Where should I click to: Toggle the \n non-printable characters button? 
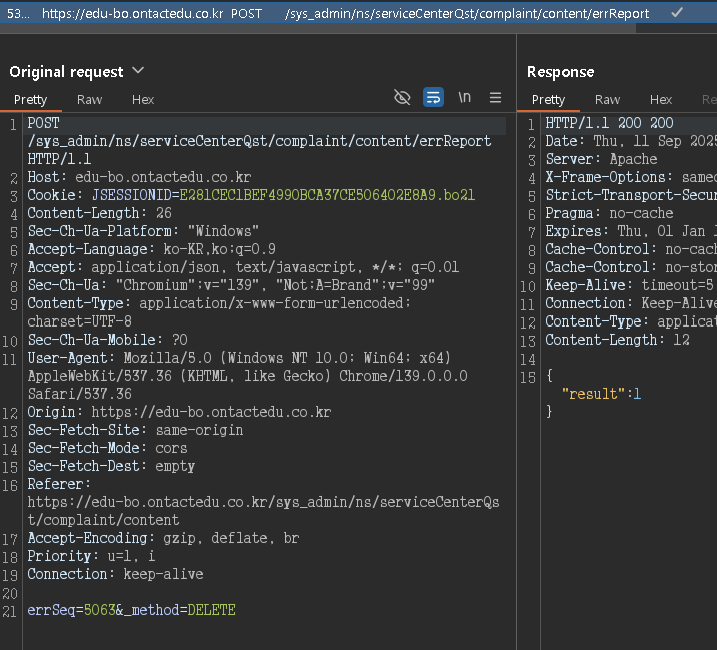pyautogui.click(x=464, y=97)
